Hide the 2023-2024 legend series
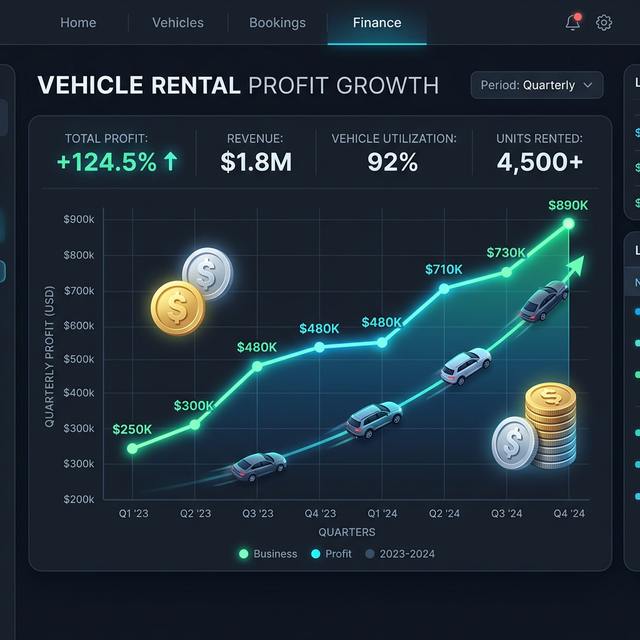The height and width of the screenshot is (640, 640). [401, 553]
